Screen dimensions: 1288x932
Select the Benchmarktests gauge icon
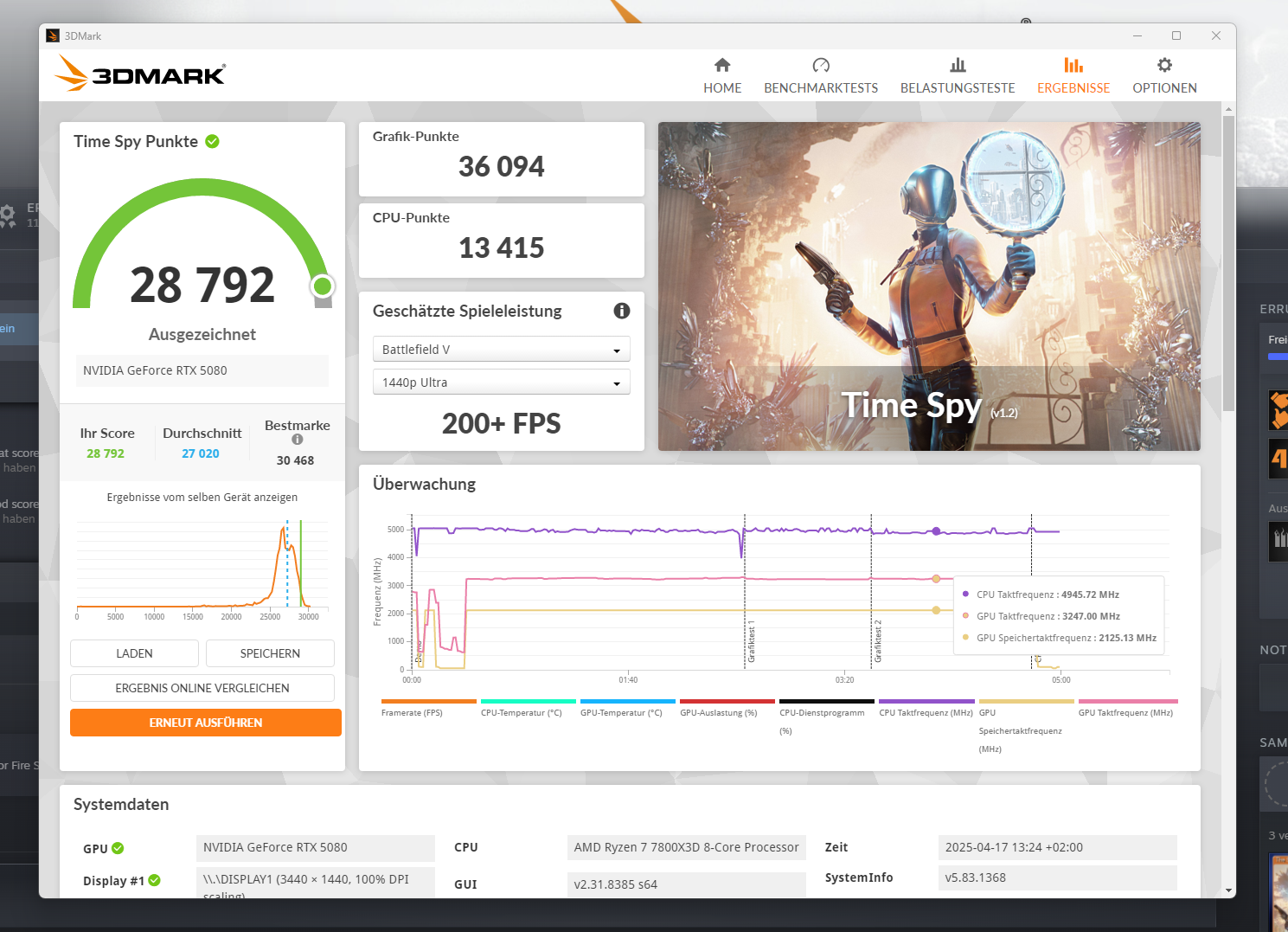click(x=820, y=64)
